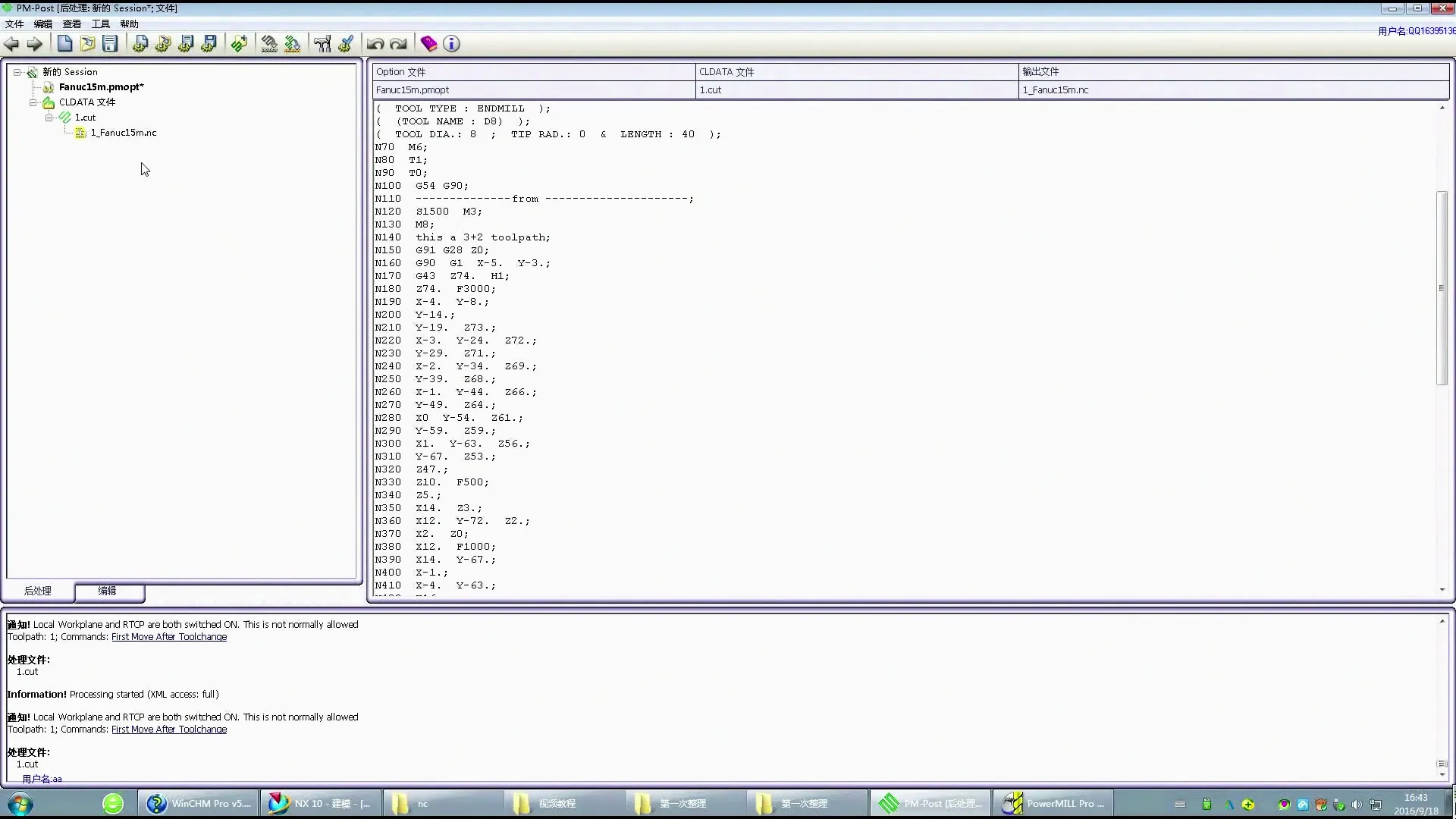Viewport: 1456px width, 819px height.
Task: Select Fanuc15m.pmopt option file in tree
Action: [101, 87]
